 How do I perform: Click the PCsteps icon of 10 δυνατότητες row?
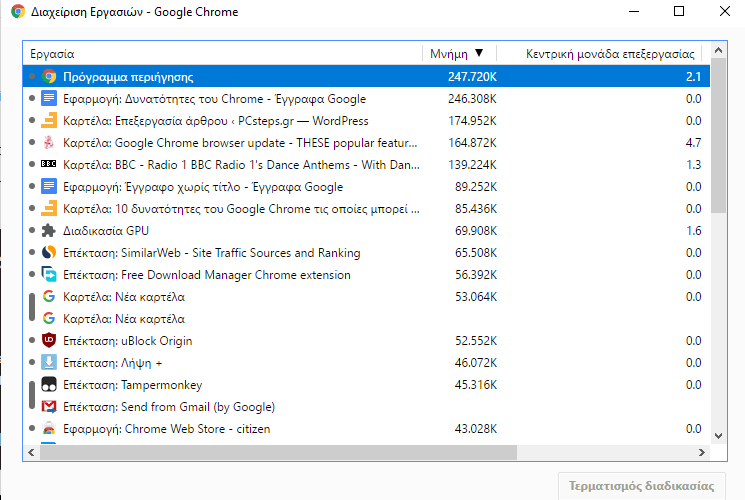[49, 209]
